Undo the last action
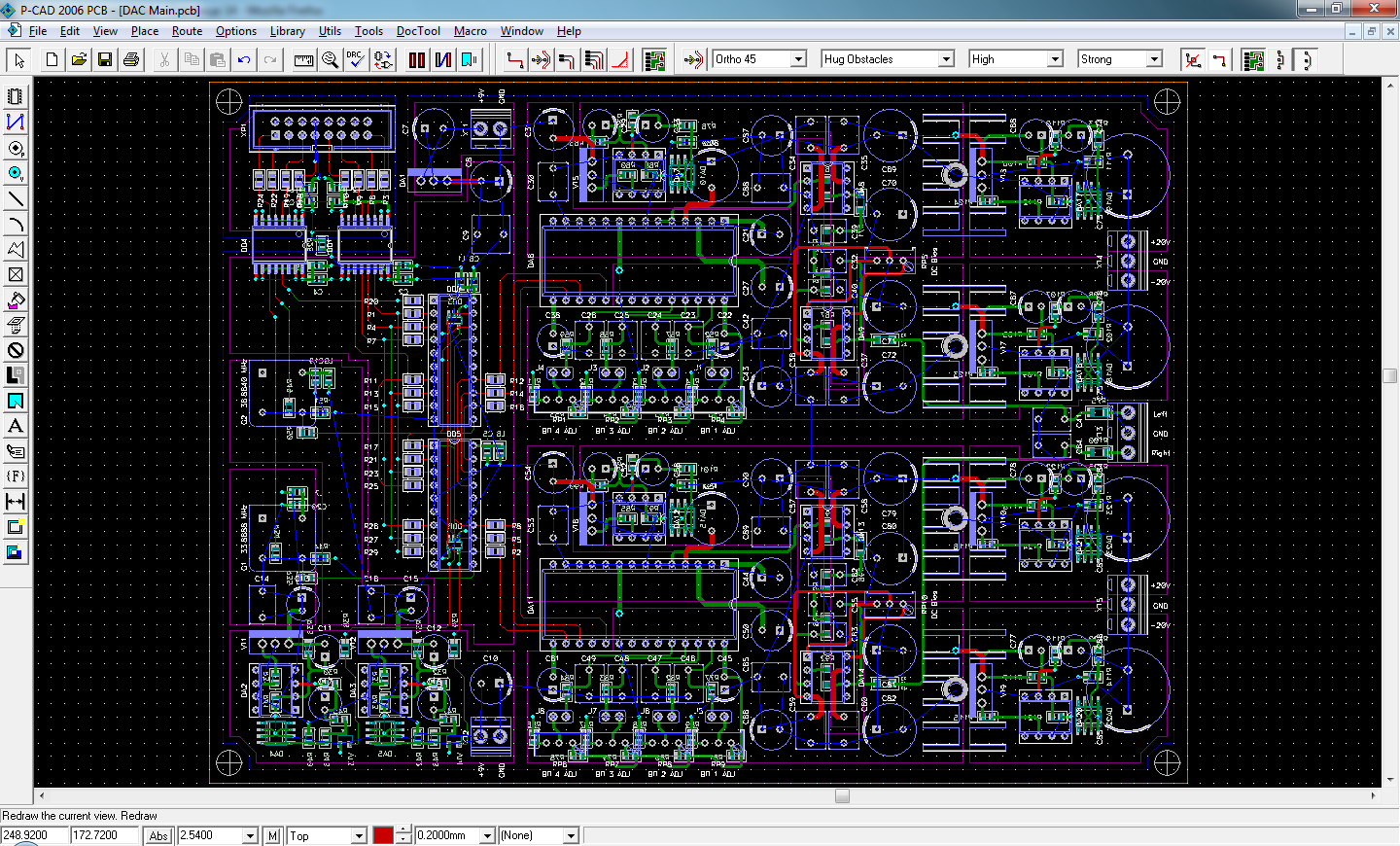This screenshot has height=846, width=1400. pyautogui.click(x=244, y=60)
